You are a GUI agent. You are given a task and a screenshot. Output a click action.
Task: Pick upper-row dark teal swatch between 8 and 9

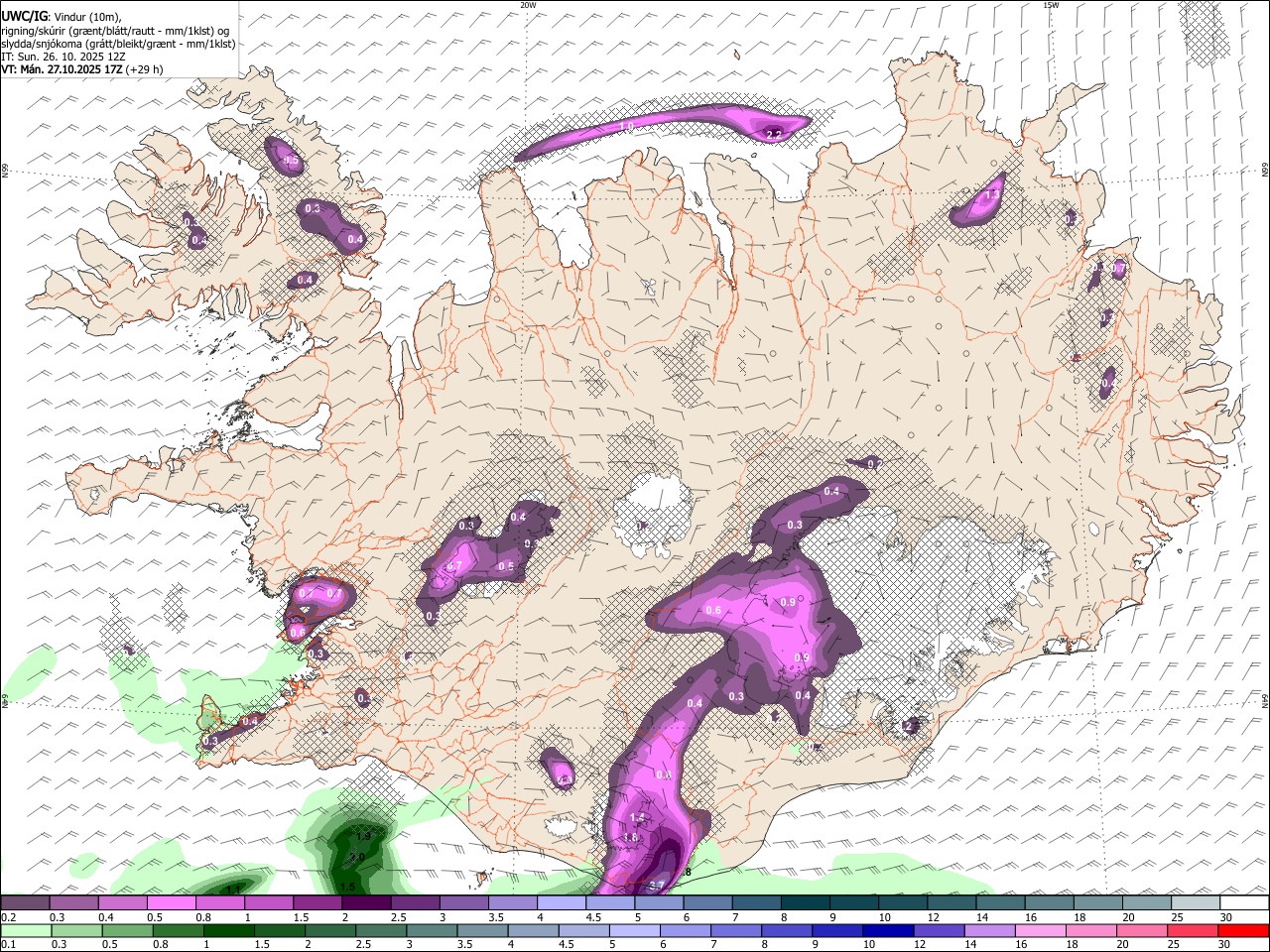[x=805, y=902]
